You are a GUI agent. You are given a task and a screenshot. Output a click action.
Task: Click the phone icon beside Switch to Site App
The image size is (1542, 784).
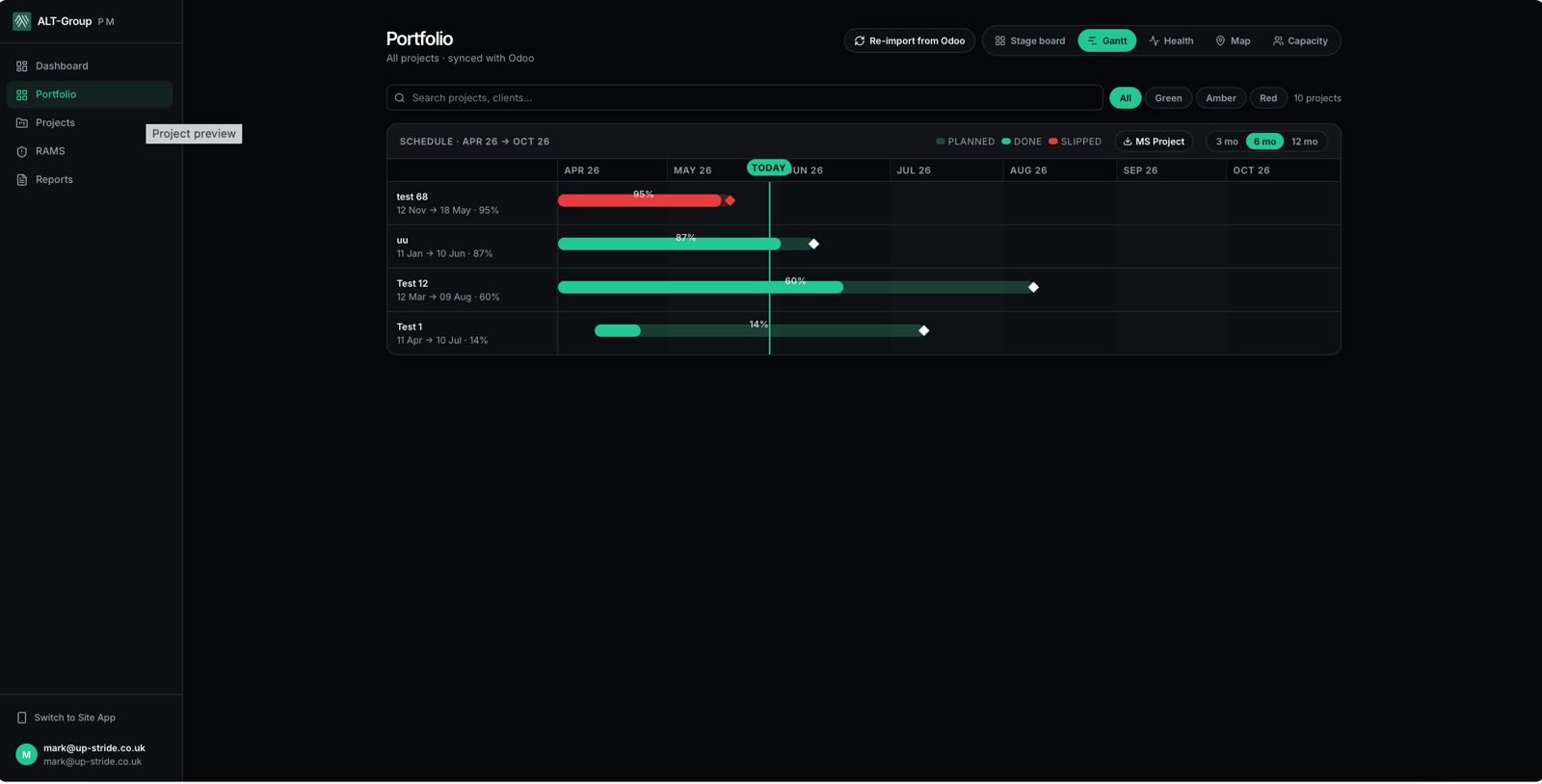22,718
